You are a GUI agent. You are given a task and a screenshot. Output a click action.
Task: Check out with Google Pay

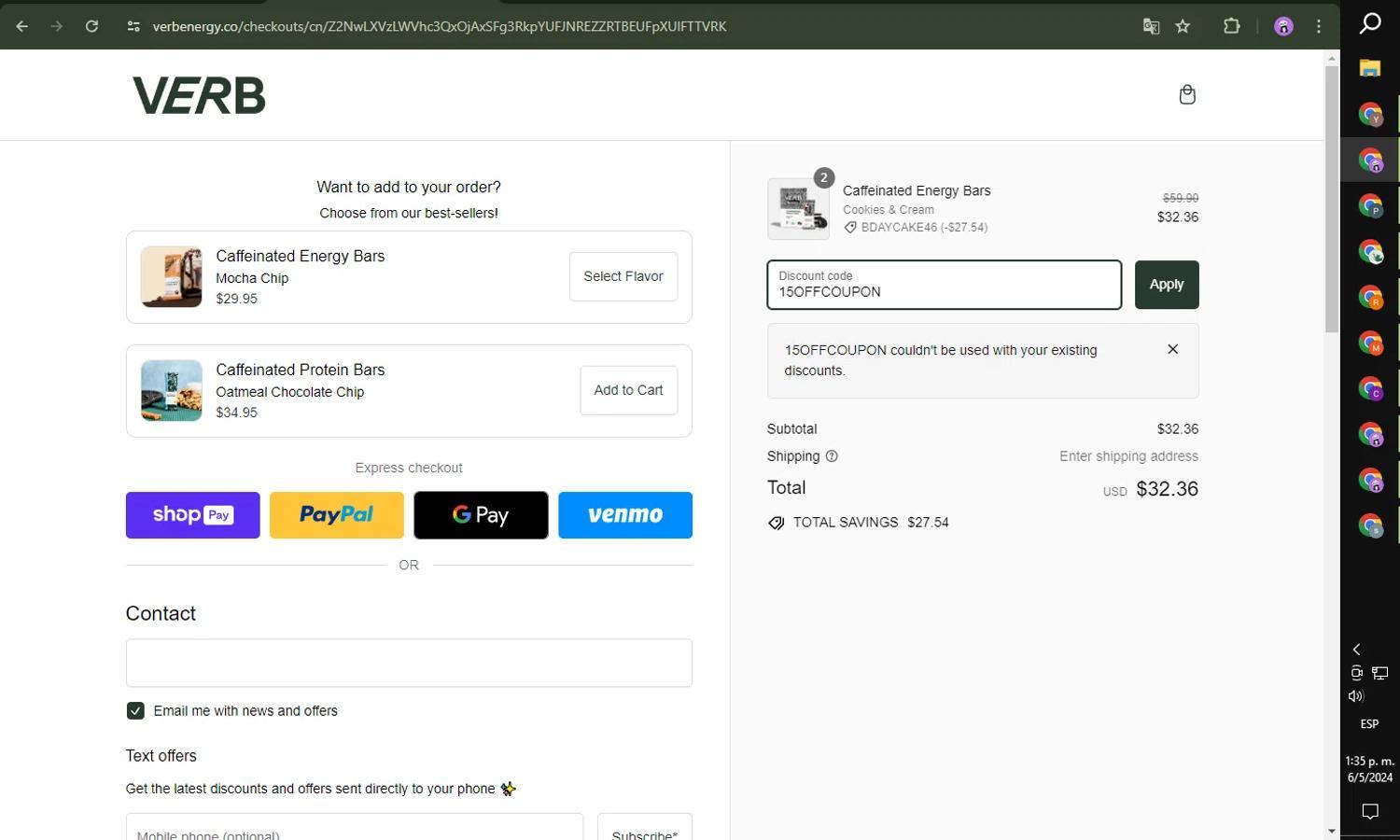pyautogui.click(x=481, y=515)
